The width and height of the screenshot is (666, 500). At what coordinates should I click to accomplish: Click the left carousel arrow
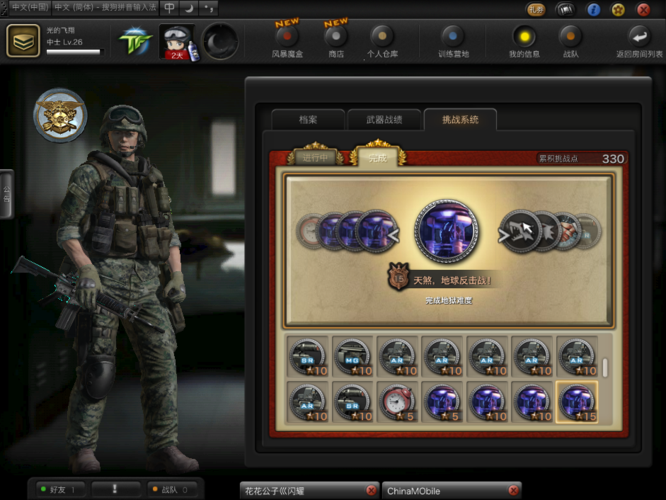coord(394,235)
